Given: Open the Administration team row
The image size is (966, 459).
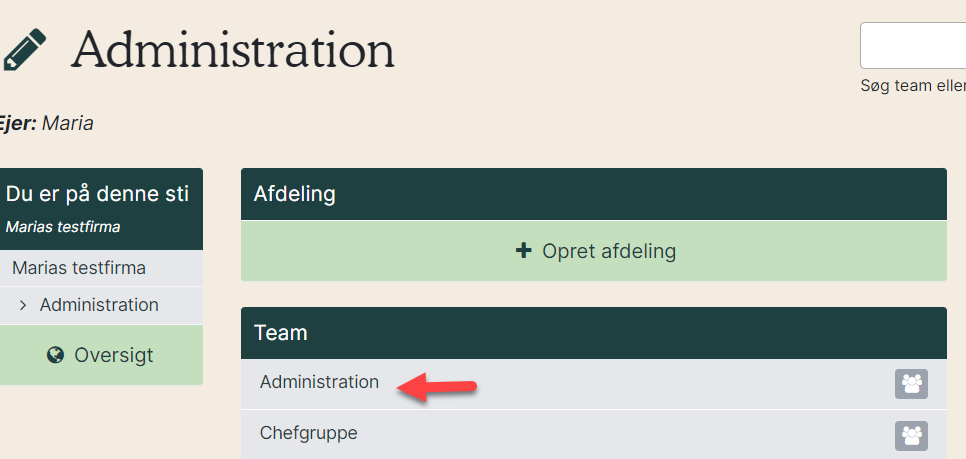Looking at the screenshot, I should tap(594, 384).
